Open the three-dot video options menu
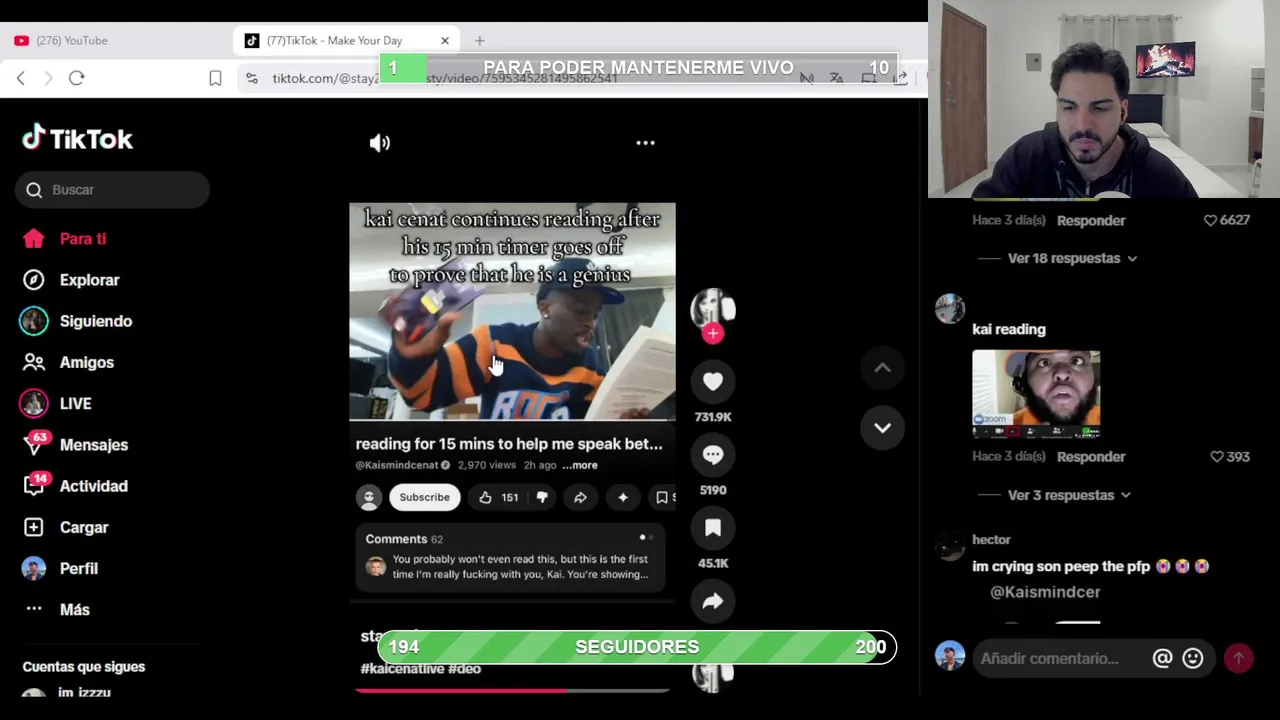1280x720 pixels. click(645, 143)
